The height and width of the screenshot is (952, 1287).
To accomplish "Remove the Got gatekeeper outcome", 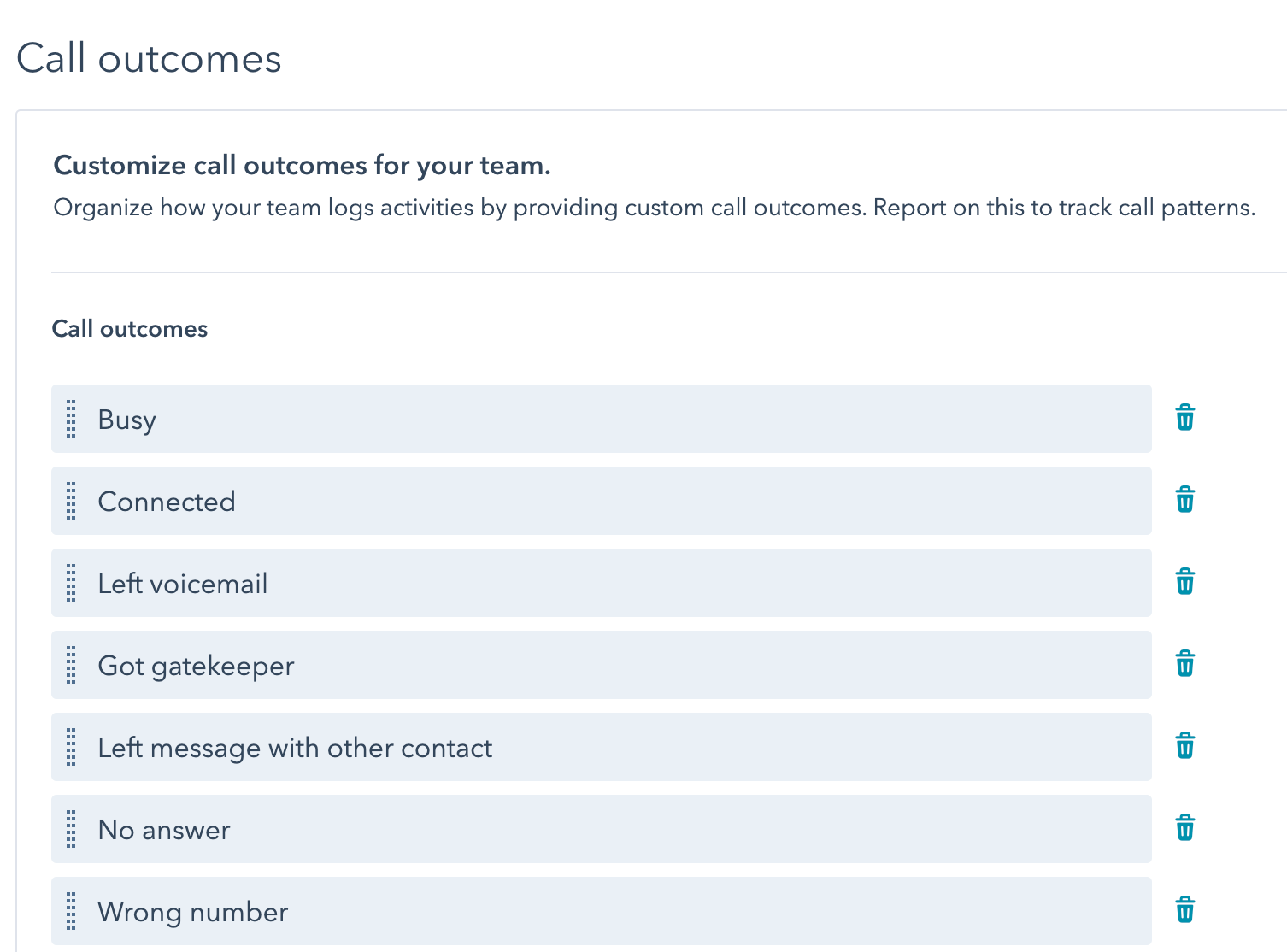I will (1184, 664).
